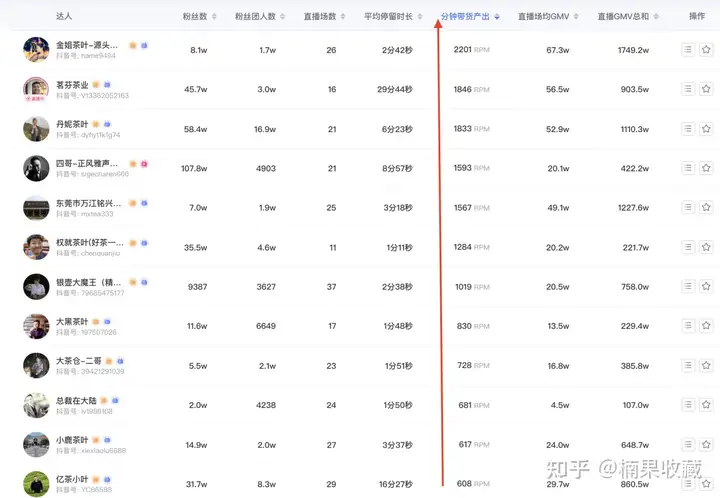This screenshot has width=720, height=498.
Task: Open the list icon for 大黑茶叶 row
Action: click(687, 325)
